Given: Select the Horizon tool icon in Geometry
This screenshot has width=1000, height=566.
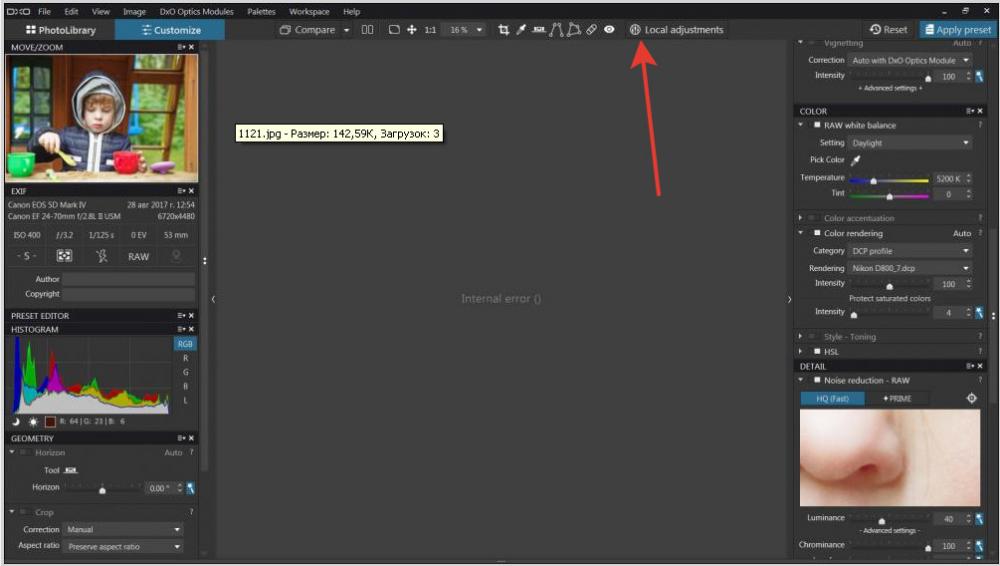Looking at the screenshot, I should tap(71, 470).
